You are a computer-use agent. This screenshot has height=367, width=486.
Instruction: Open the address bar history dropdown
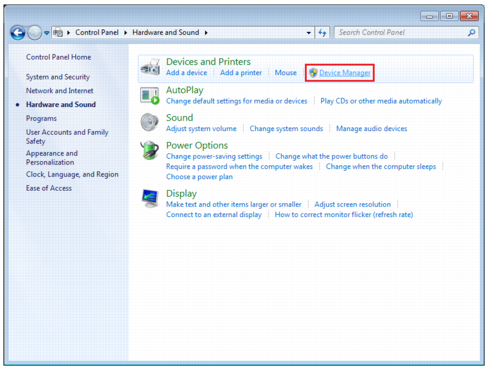(309, 33)
